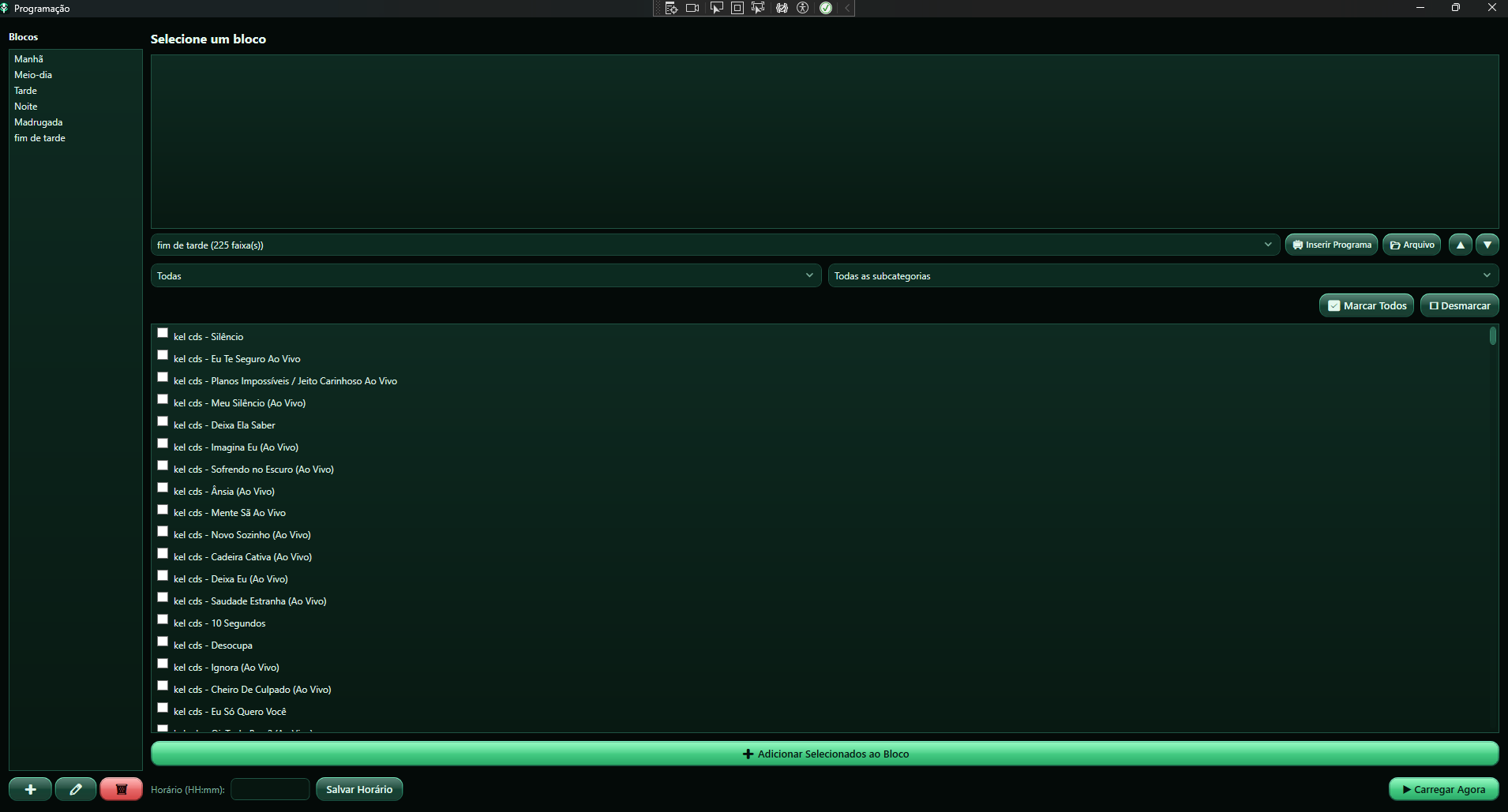
Task: Click Marcar Todos to check all tracks
Action: point(1367,305)
